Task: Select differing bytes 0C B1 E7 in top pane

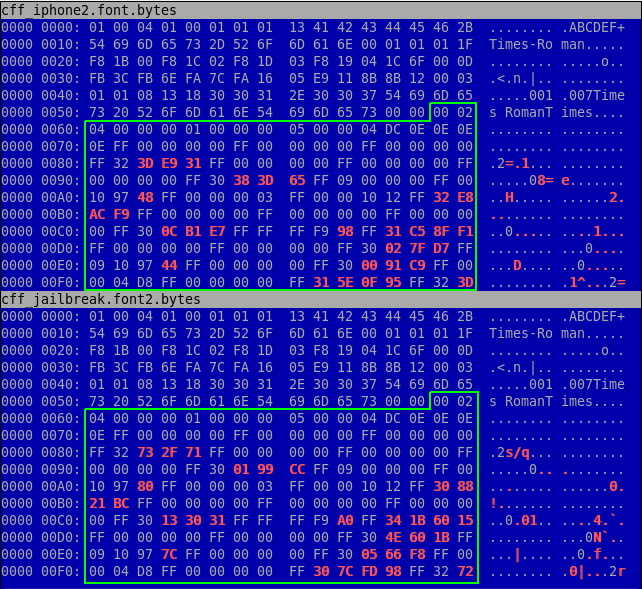Action: (183, 229)
